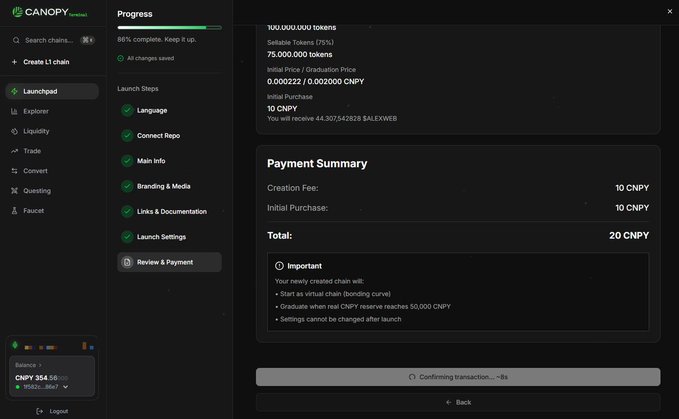This screenshot has height=419, width=679.
Task: Go to the Launch Settings step
Action: (x=169, y=237)
